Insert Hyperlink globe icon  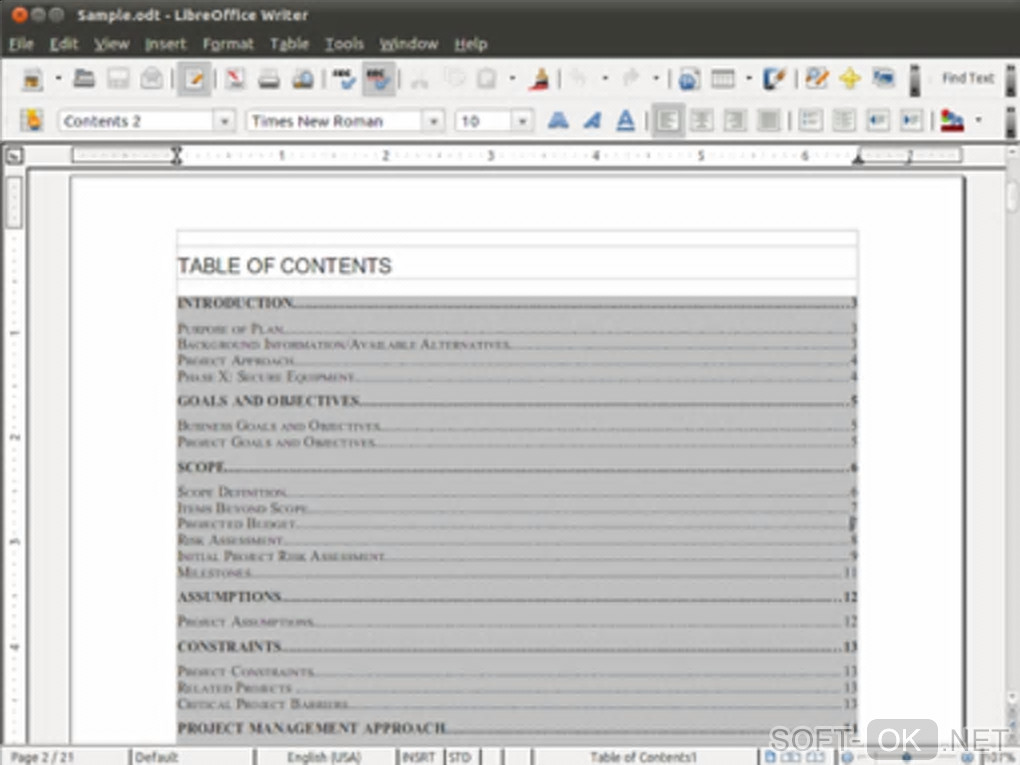click(x=689, y=79)
